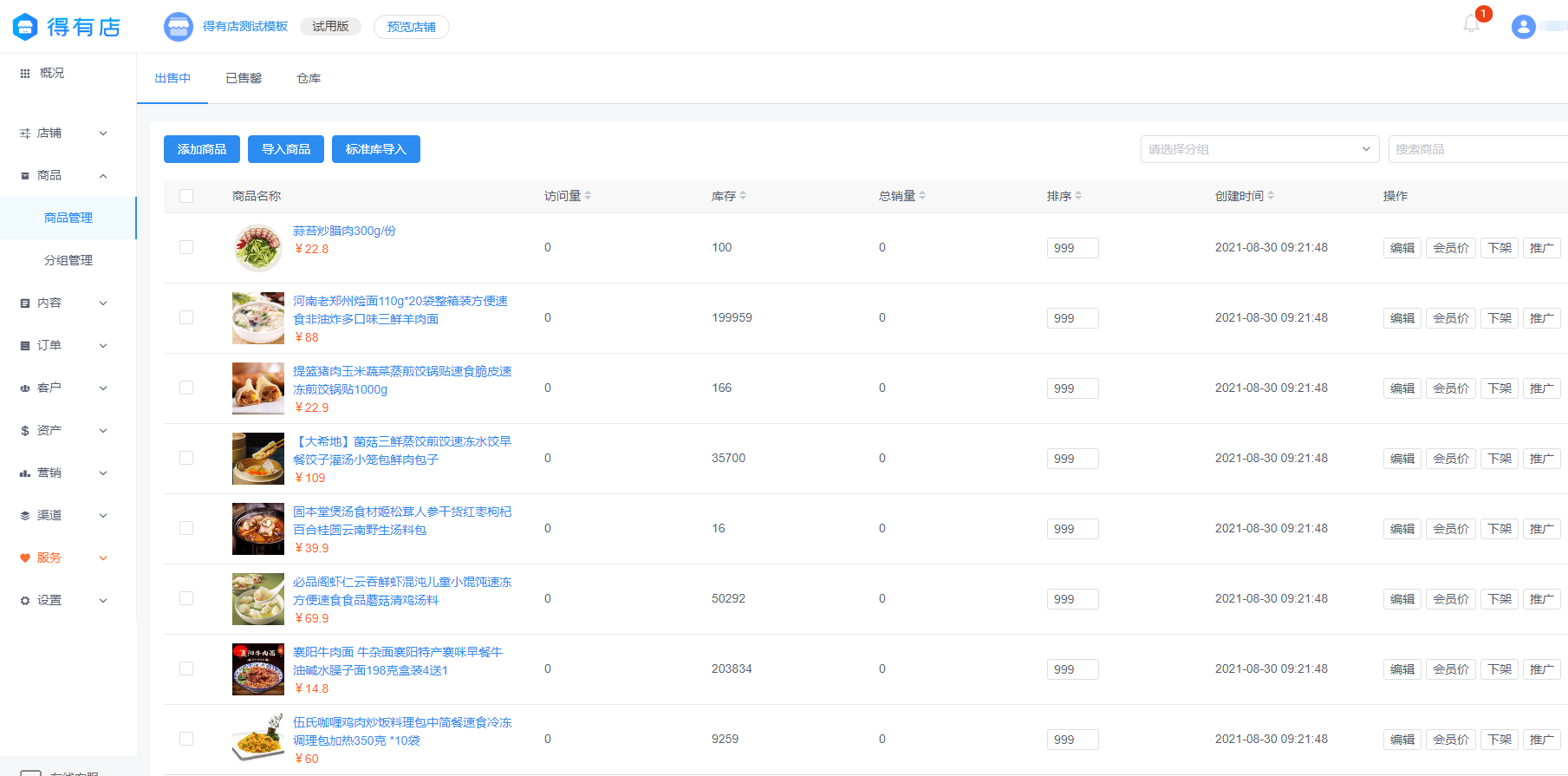
Task: Open 分组管理 in the sidebar
Action: tap(68, 260)
